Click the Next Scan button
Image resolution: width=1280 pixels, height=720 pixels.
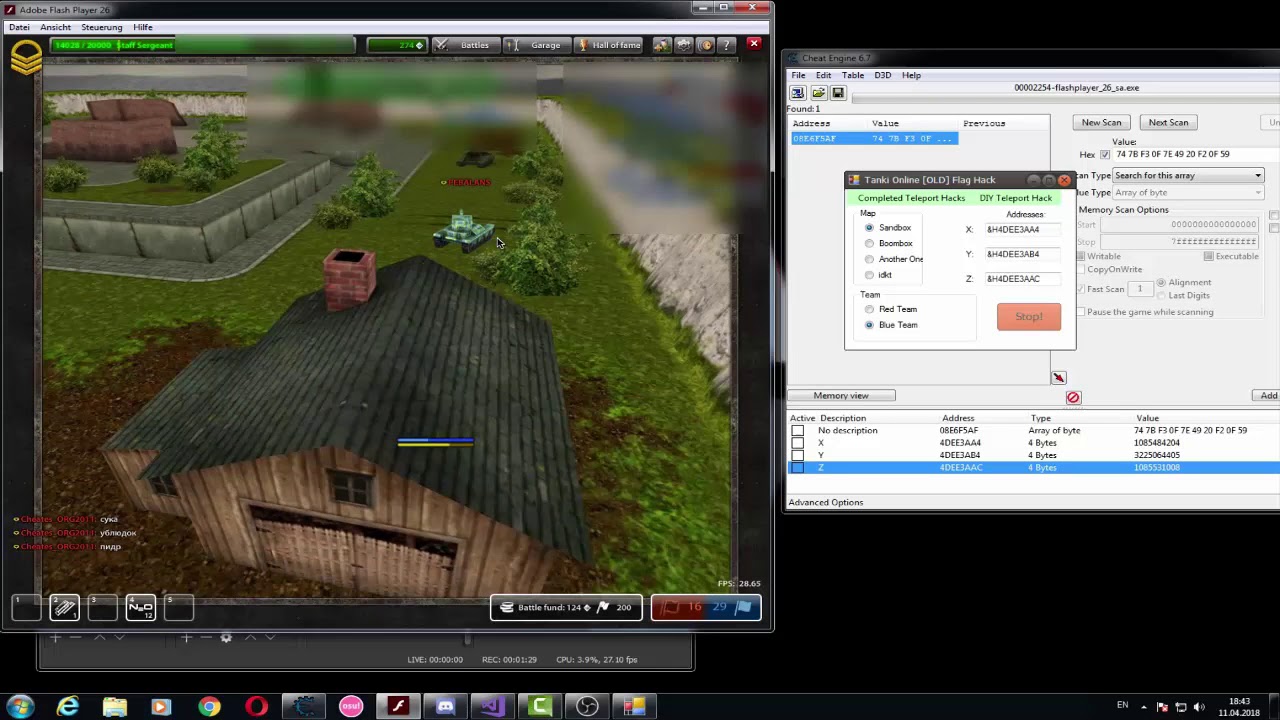(1168, 123)
